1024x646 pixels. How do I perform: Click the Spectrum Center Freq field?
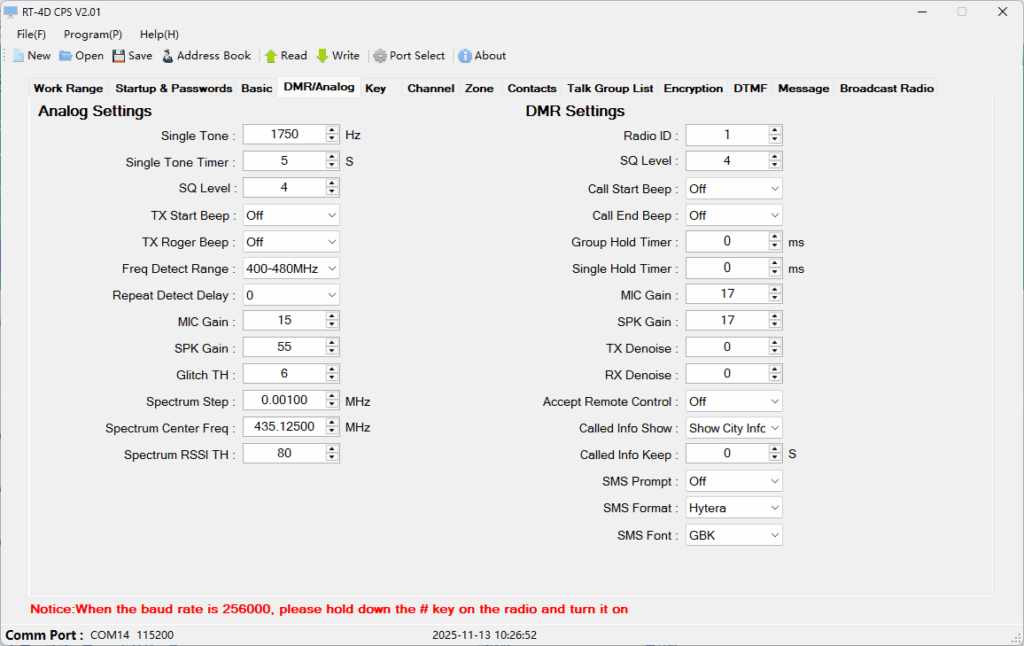[x=284, y=428]
